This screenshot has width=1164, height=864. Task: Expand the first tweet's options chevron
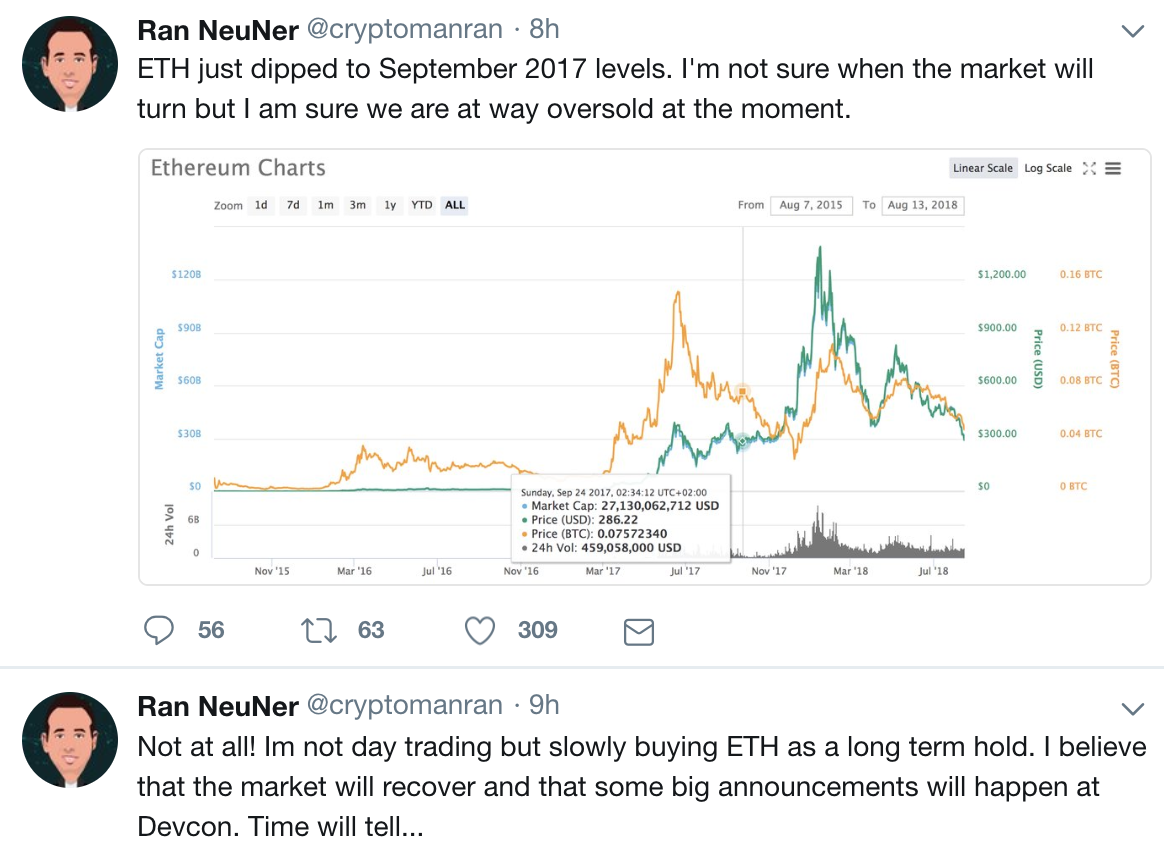(x=1132, y=32)
